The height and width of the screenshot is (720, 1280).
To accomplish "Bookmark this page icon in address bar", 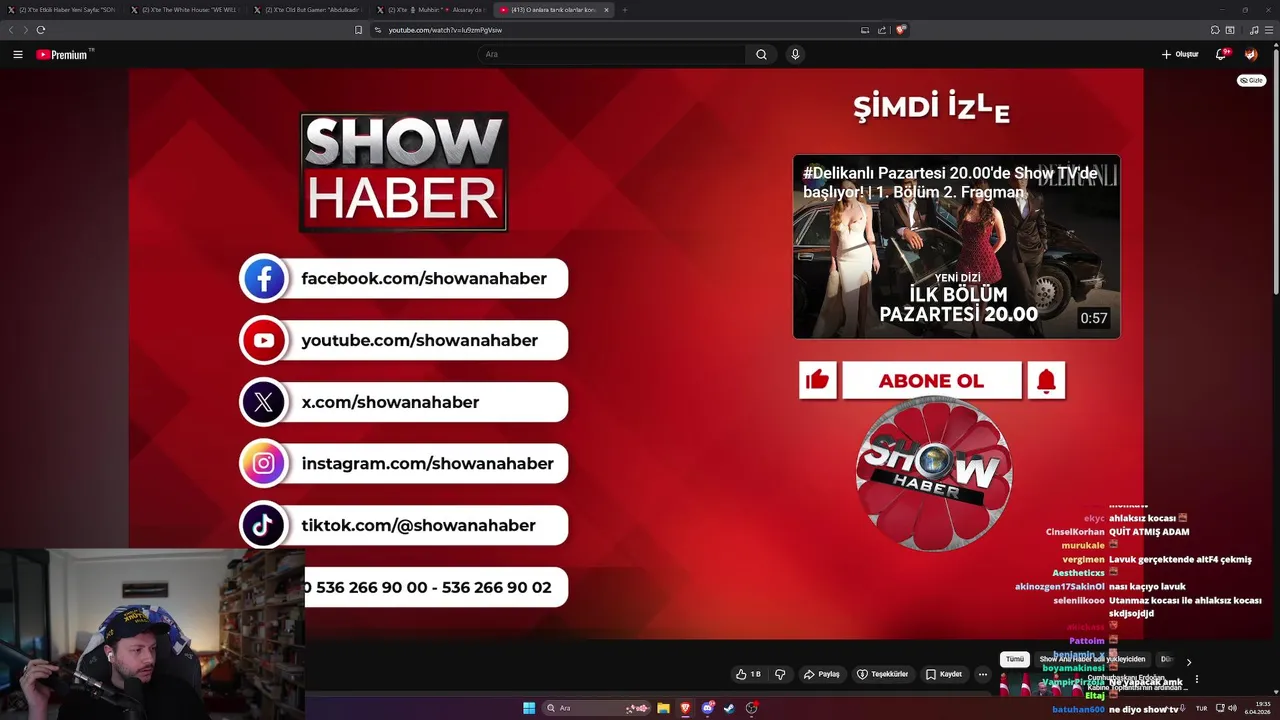I will (x=358, y=30).
